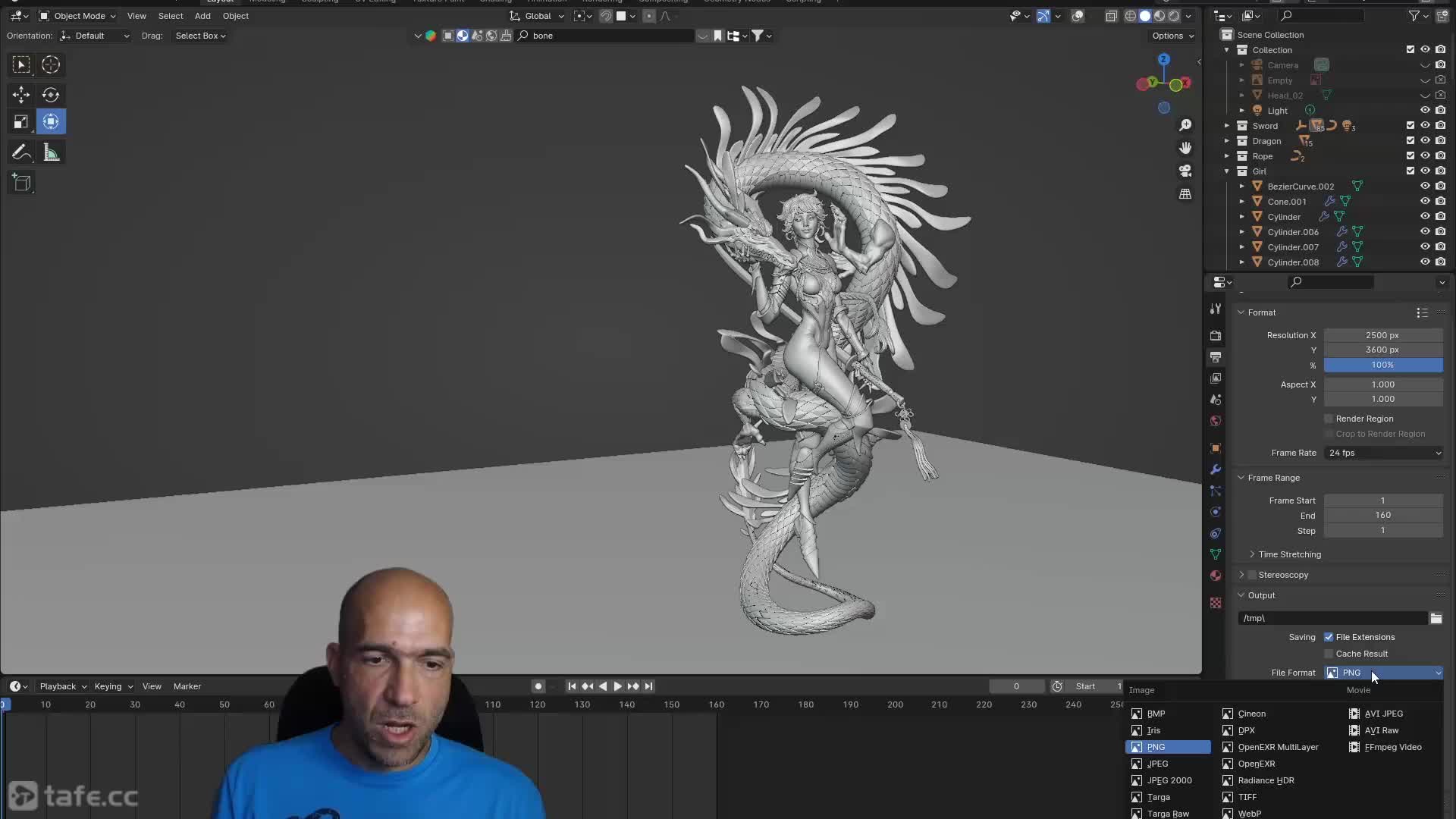Open the Select menu
Screen dimensions: 1456x819
[x=171, y=16]
